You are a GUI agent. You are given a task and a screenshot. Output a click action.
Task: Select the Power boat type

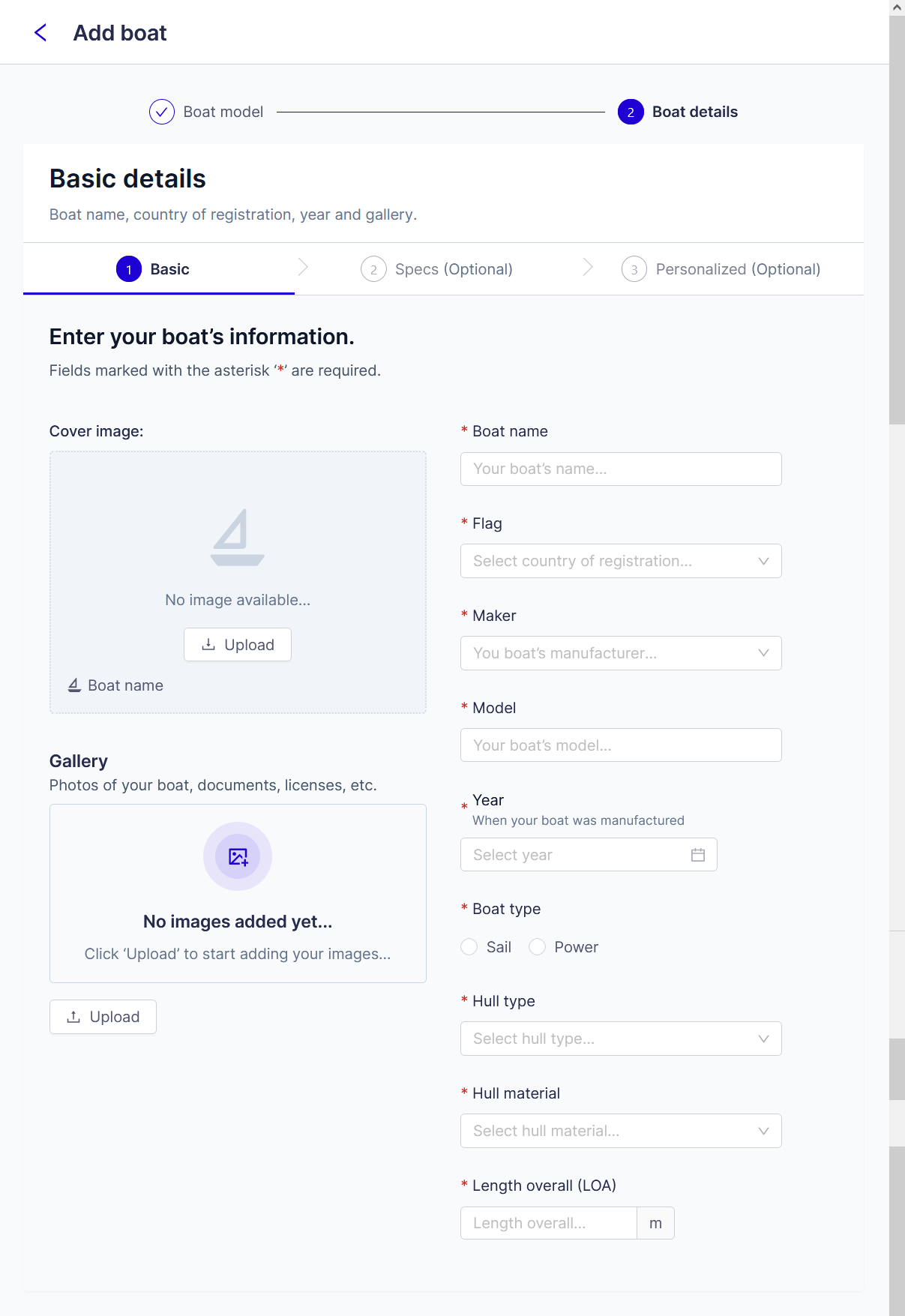pyautogui.click(x=537, y=947)
